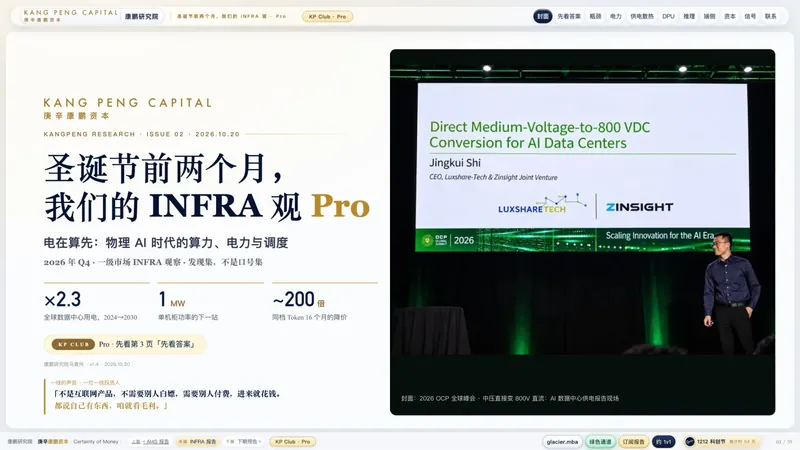Screen dimensions: 800x450
Task: Click the Kang Peng Capital header logo
Action: click(70, 15)
